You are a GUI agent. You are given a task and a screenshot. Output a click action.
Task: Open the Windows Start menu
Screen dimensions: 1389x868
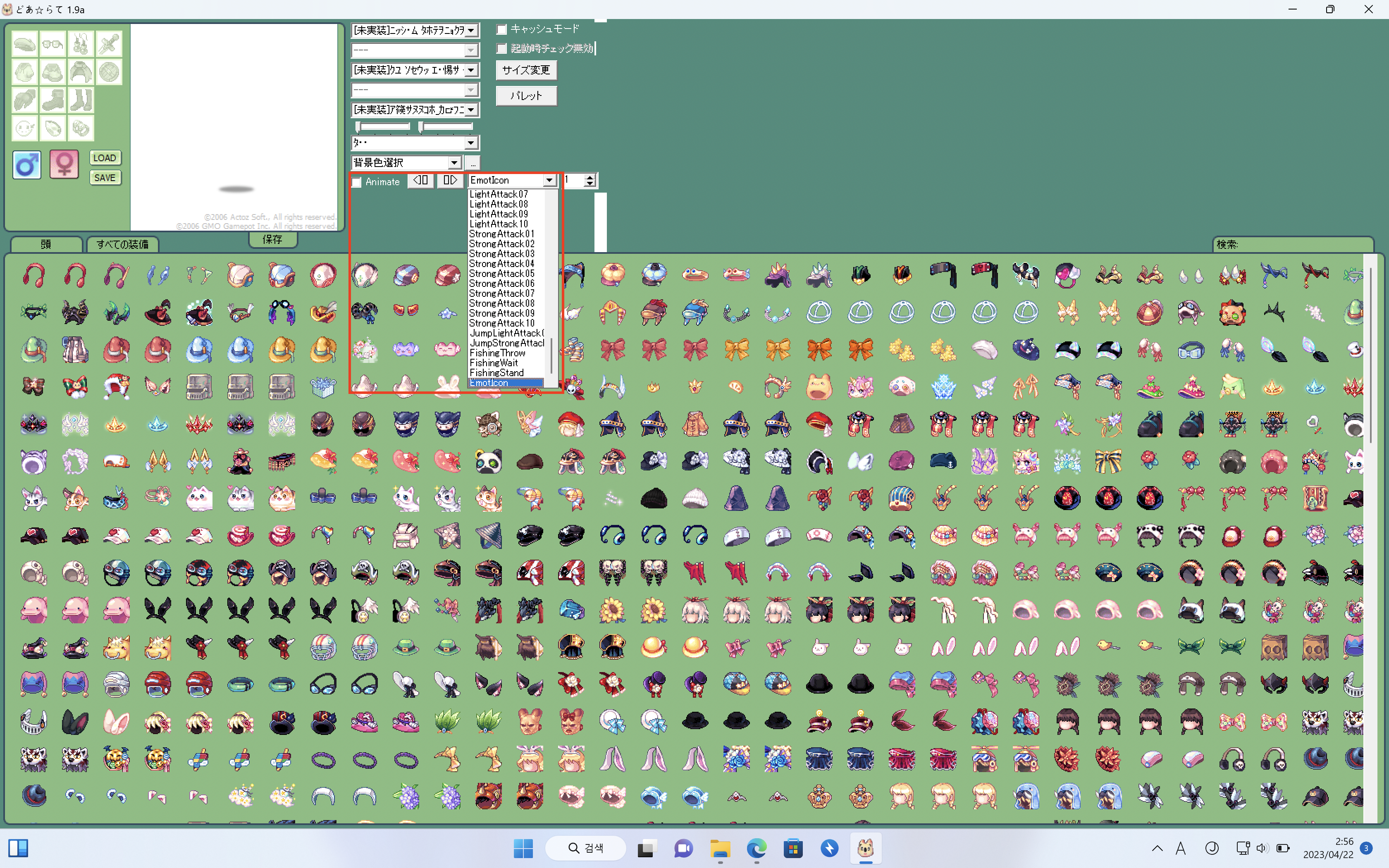523,849
